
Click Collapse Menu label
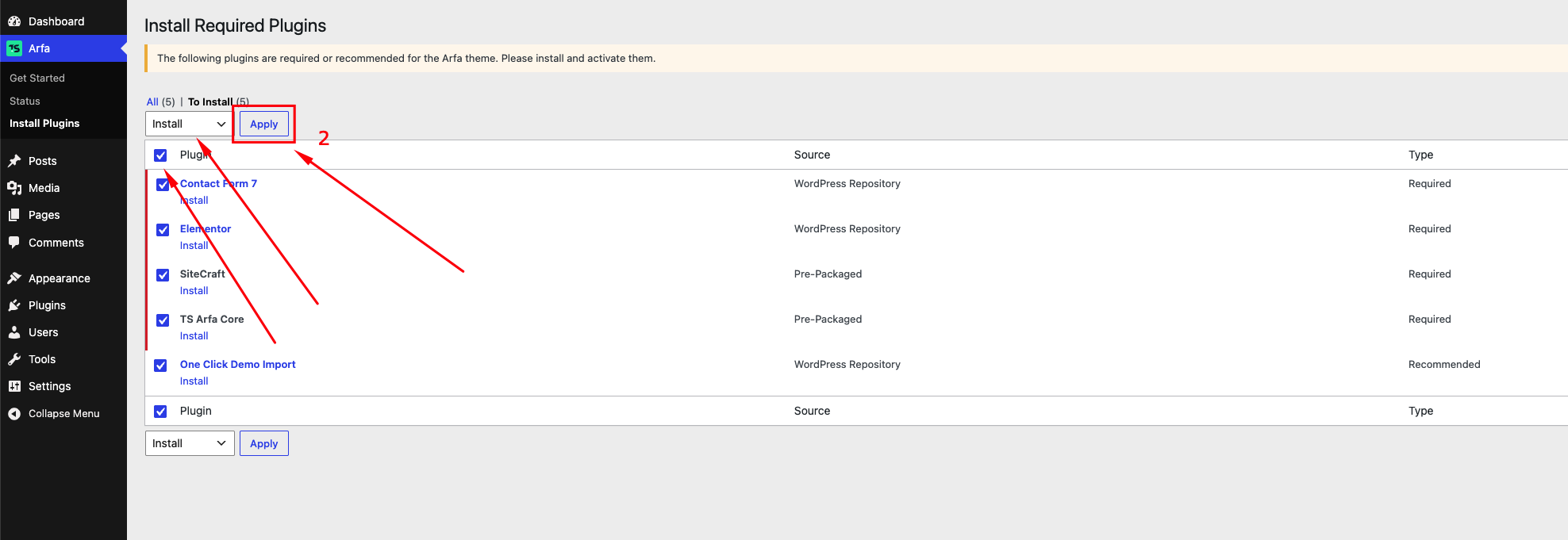(x=64, y=414)
